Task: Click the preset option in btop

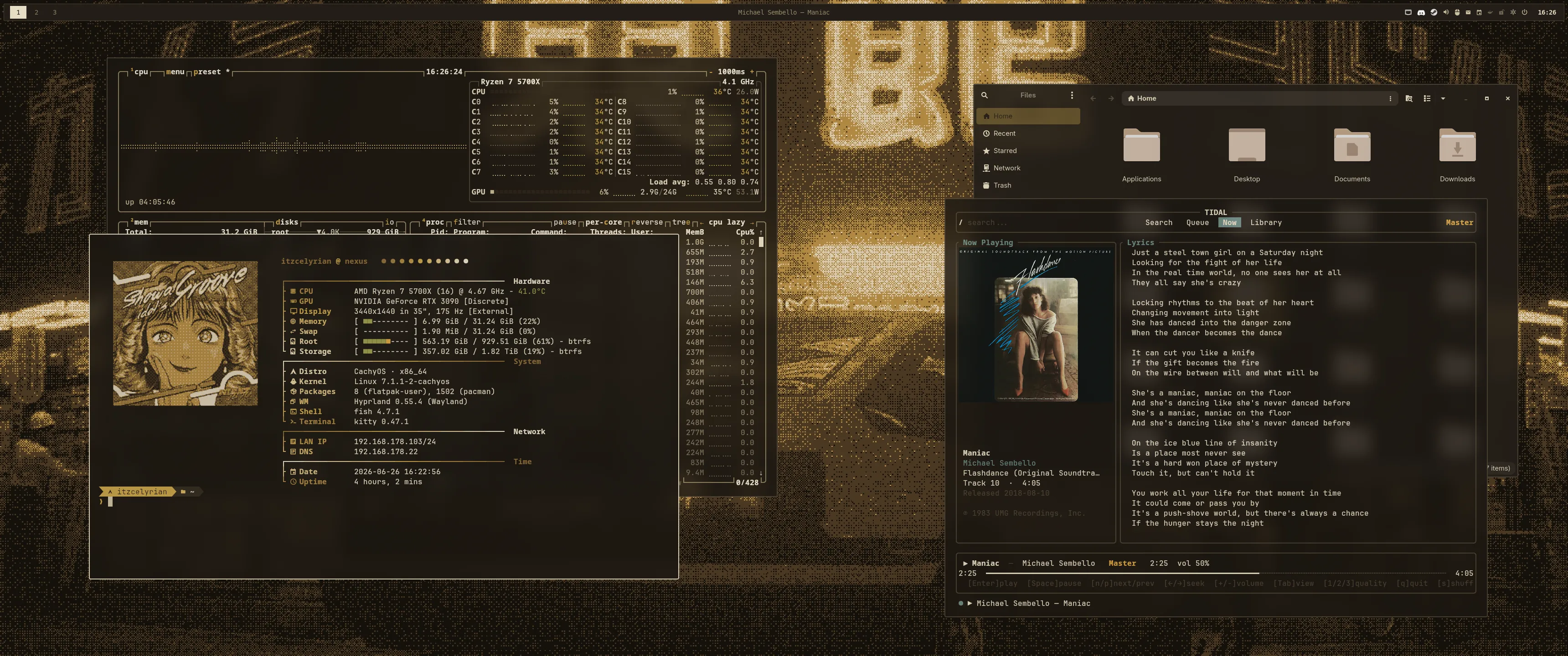Action: (211, 72)
